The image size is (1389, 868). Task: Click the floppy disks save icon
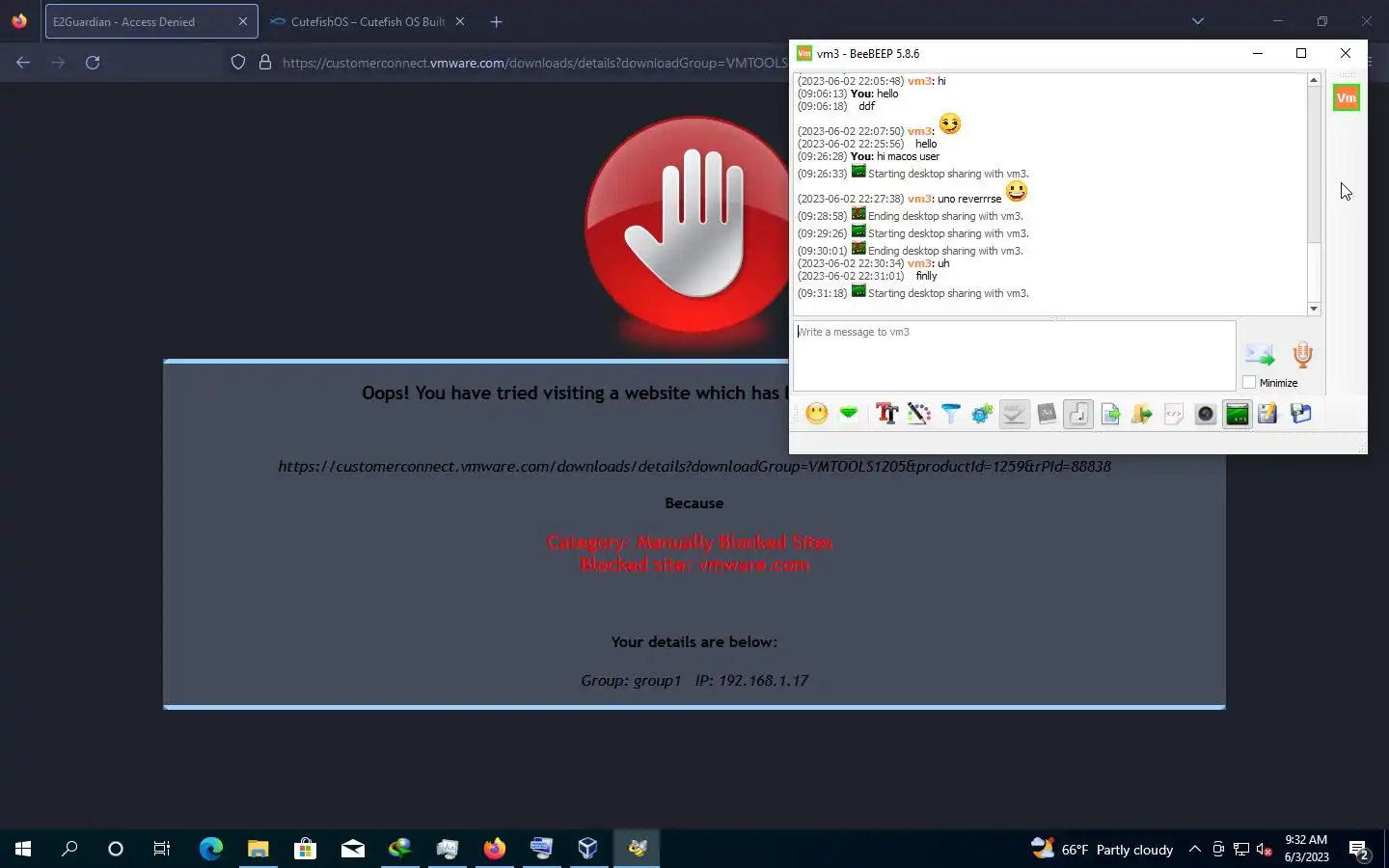pos(1301,414)
